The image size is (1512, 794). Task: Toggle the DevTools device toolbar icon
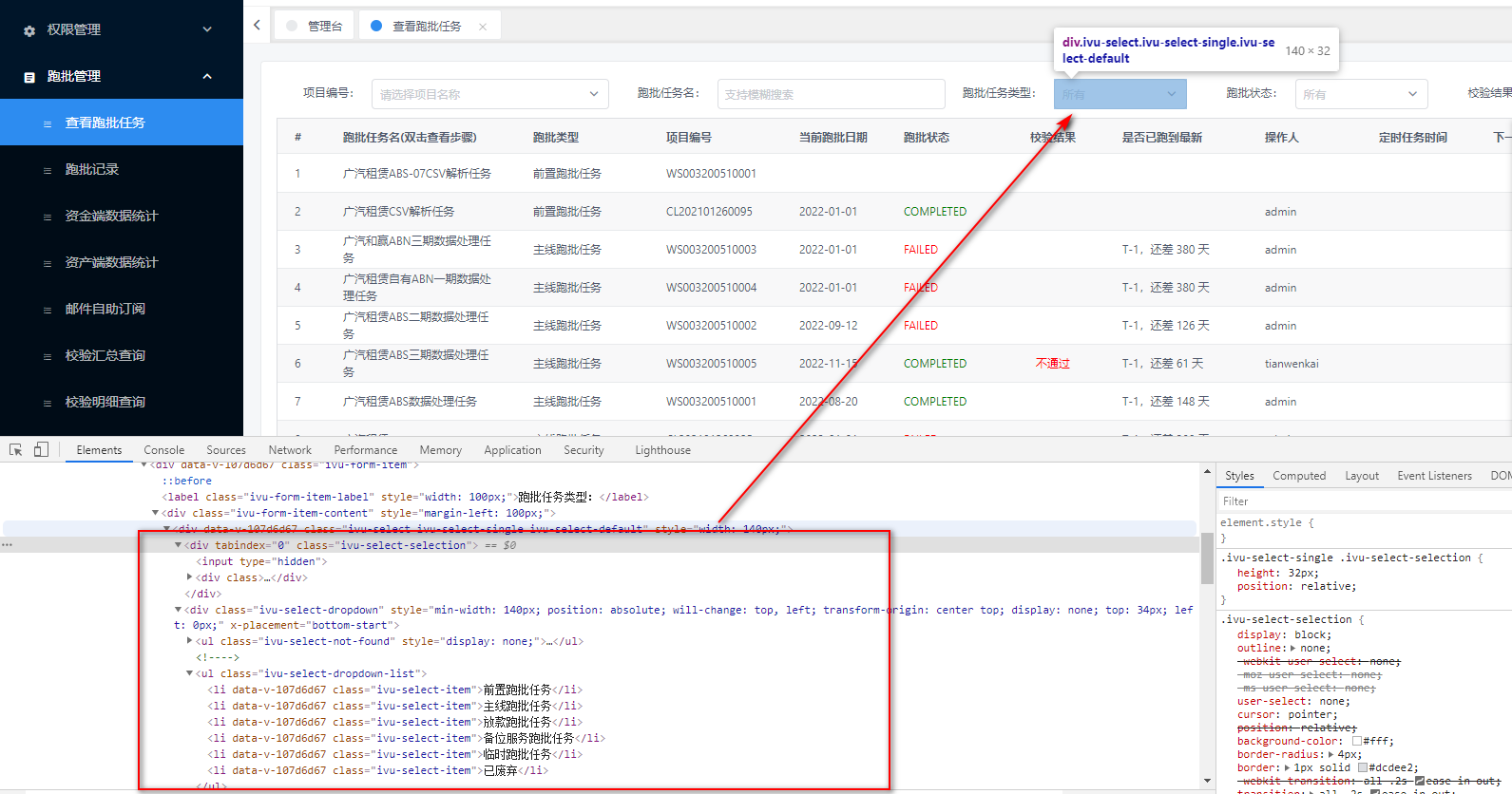(x=41, y=449)
